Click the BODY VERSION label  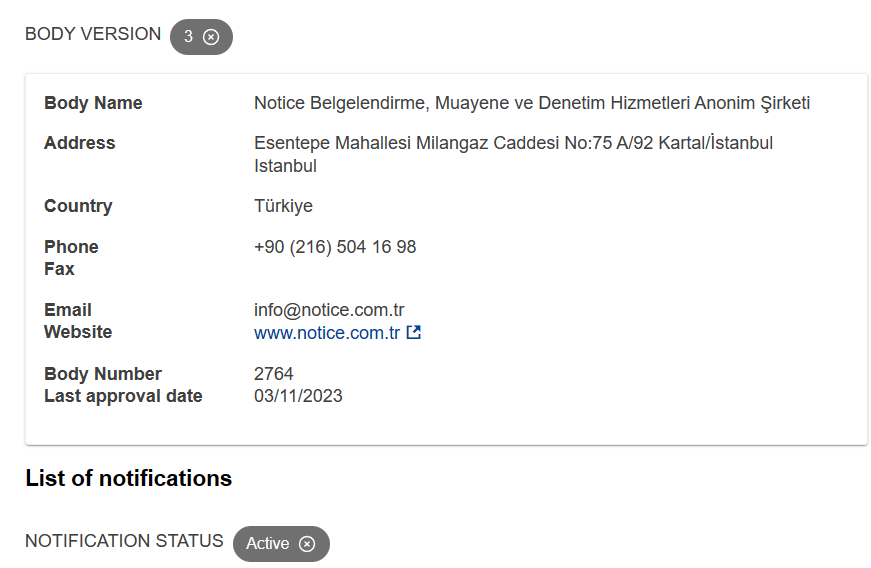(x=93, y=34)
